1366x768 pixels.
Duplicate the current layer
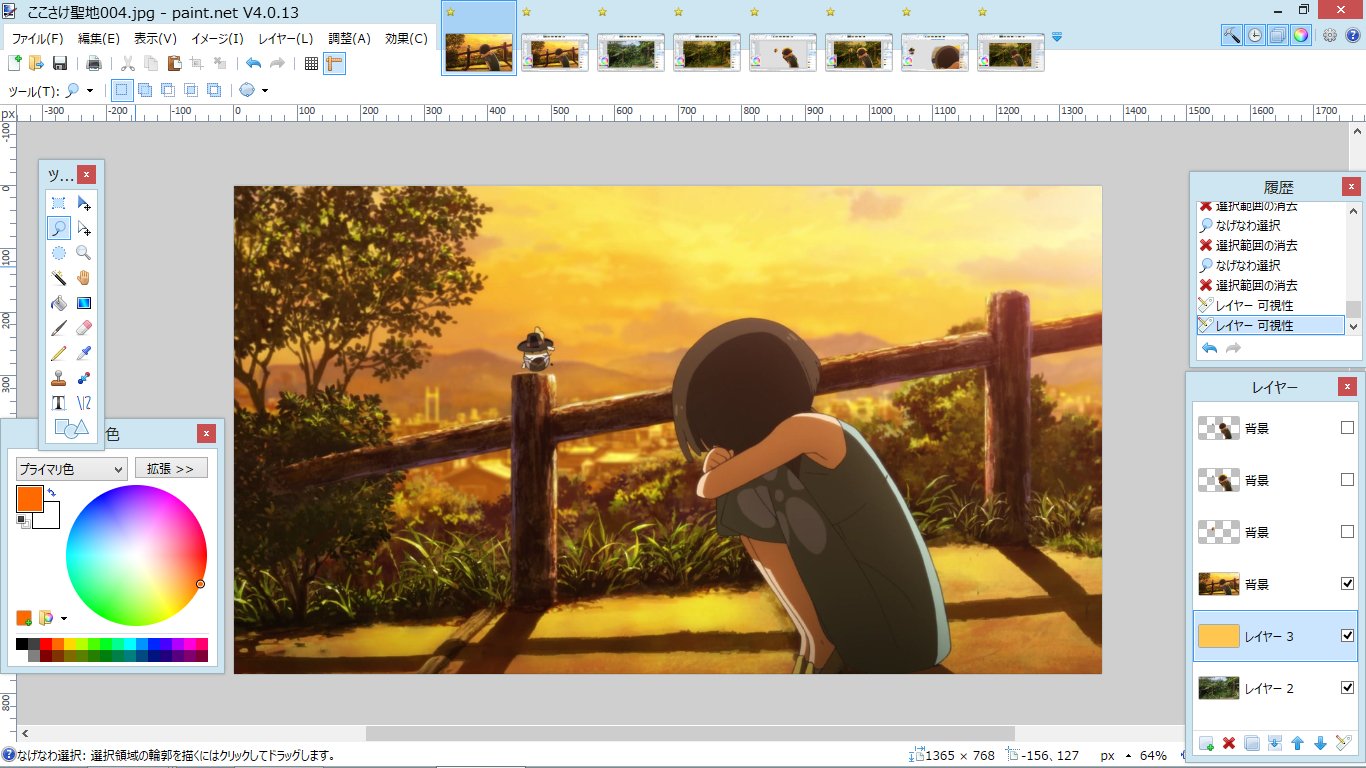1252,743
